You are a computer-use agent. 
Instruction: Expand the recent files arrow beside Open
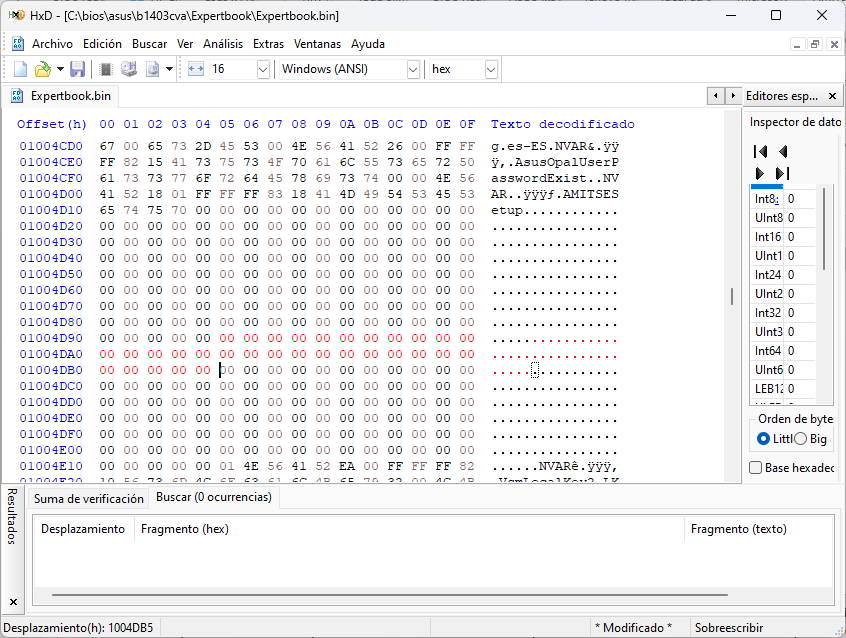point(60,69)
